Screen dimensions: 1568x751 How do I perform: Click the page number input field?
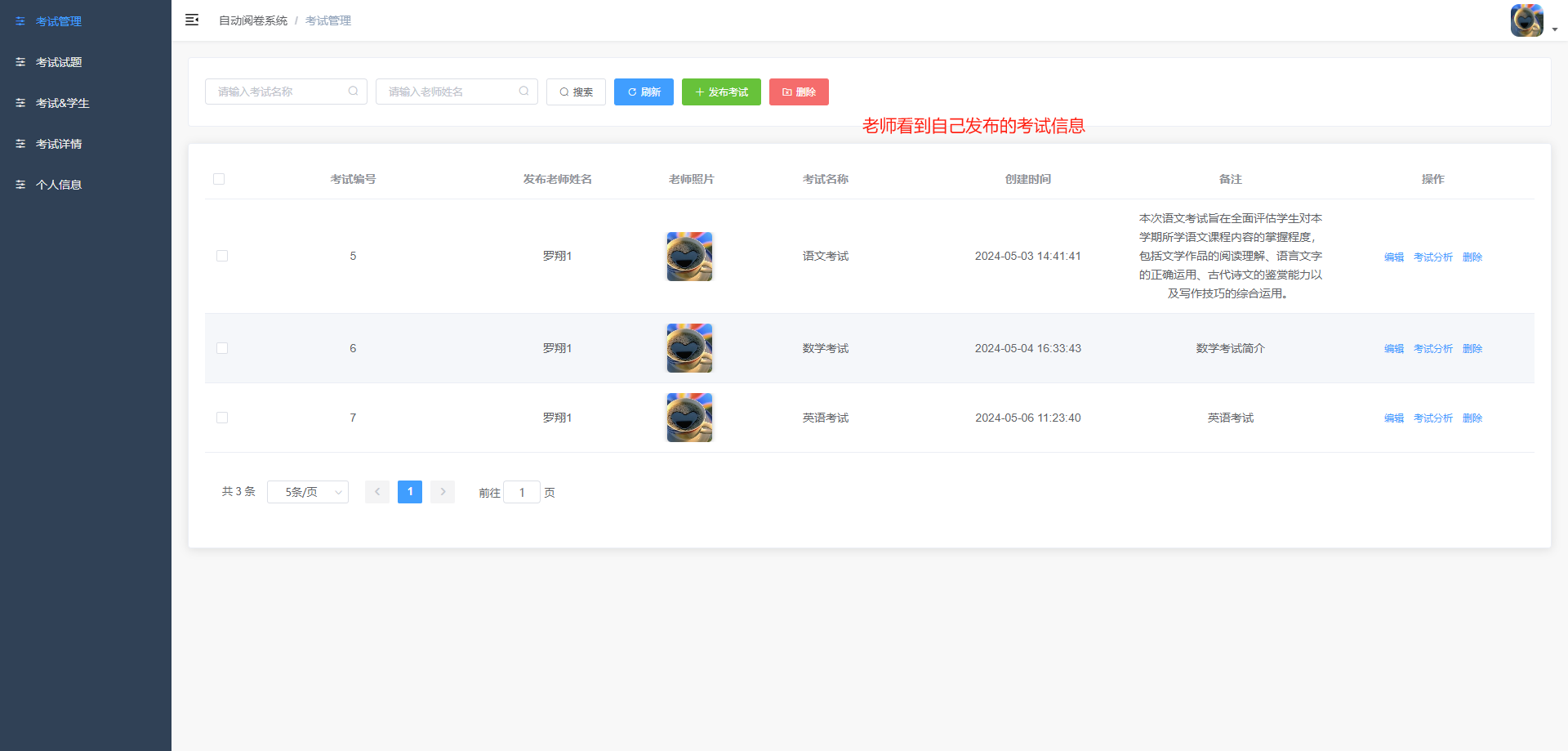pos(522,491)
